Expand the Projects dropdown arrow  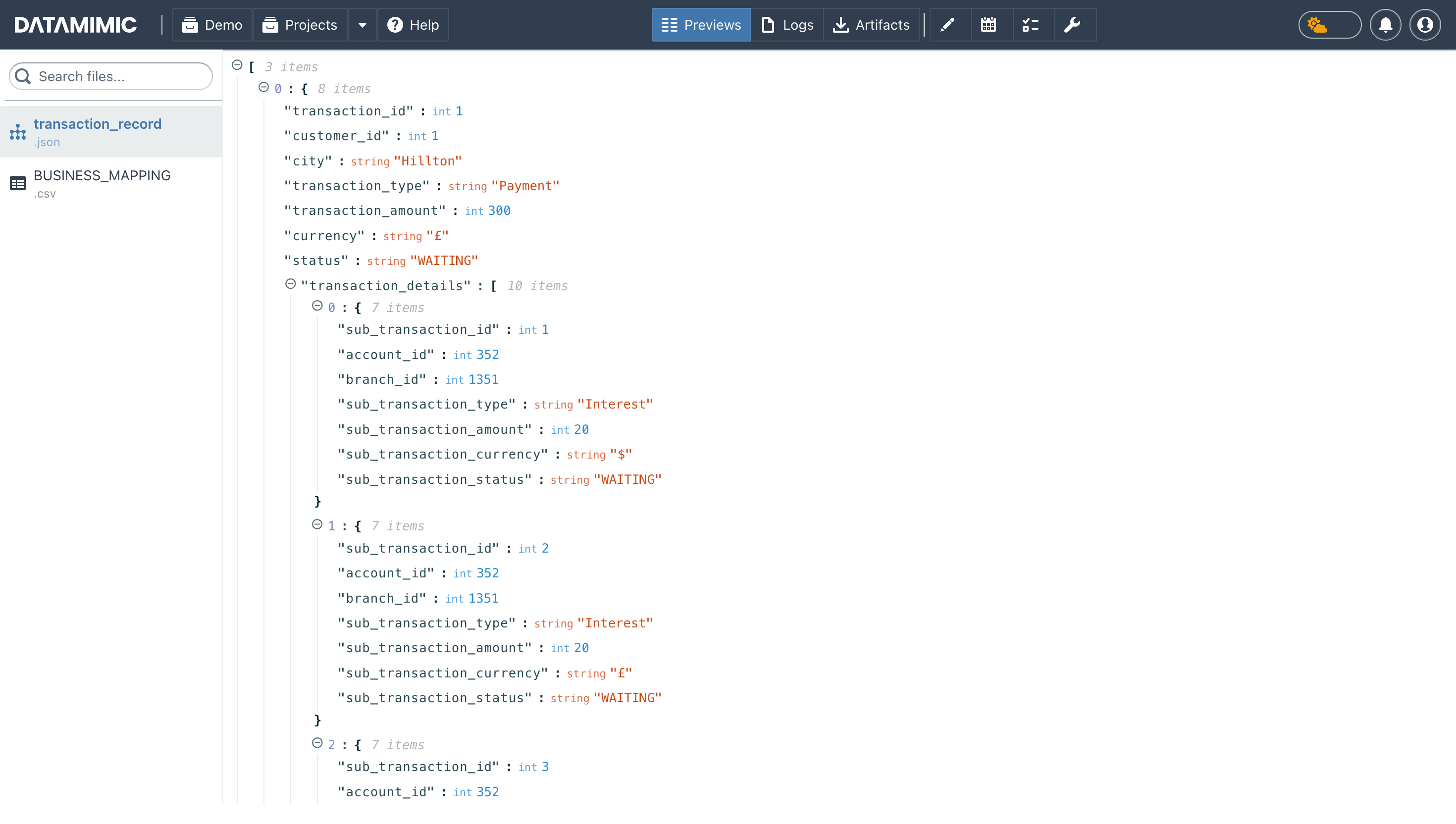[x=362, y=25]
